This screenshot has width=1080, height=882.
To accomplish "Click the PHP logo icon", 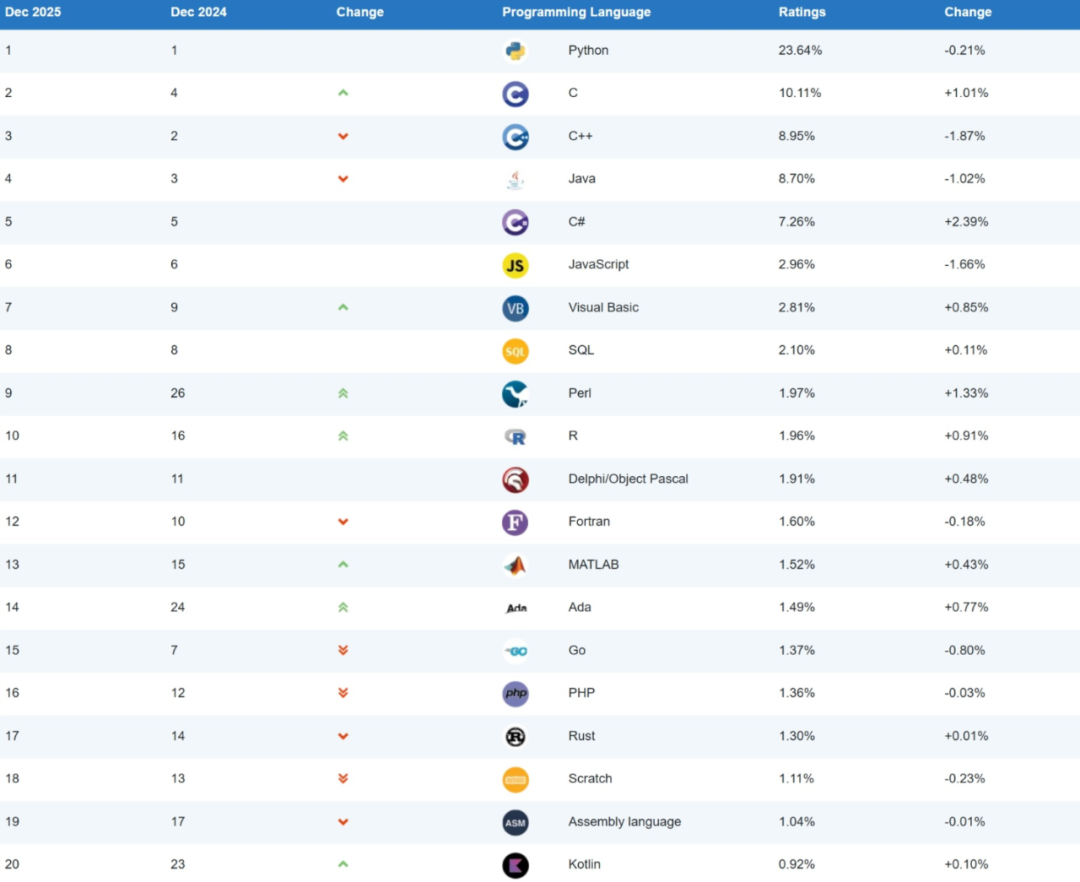I will (515, 694).
